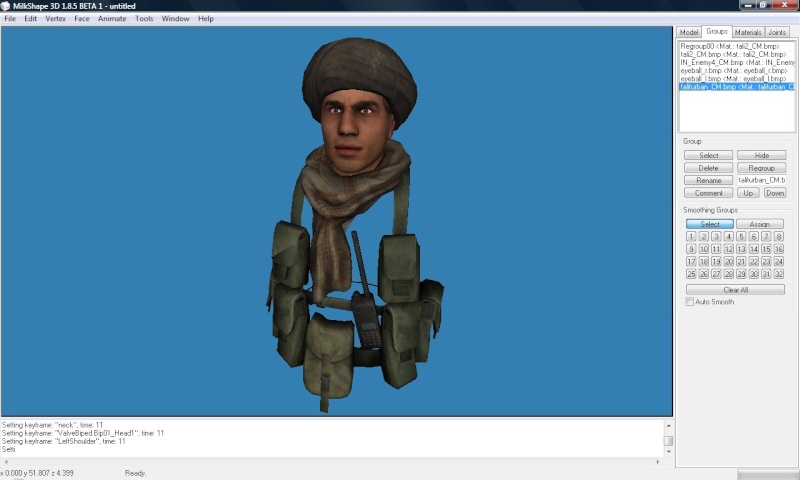The image size is (800, 480).
Task: Click message log scroll down arrow
Action: 668,452
